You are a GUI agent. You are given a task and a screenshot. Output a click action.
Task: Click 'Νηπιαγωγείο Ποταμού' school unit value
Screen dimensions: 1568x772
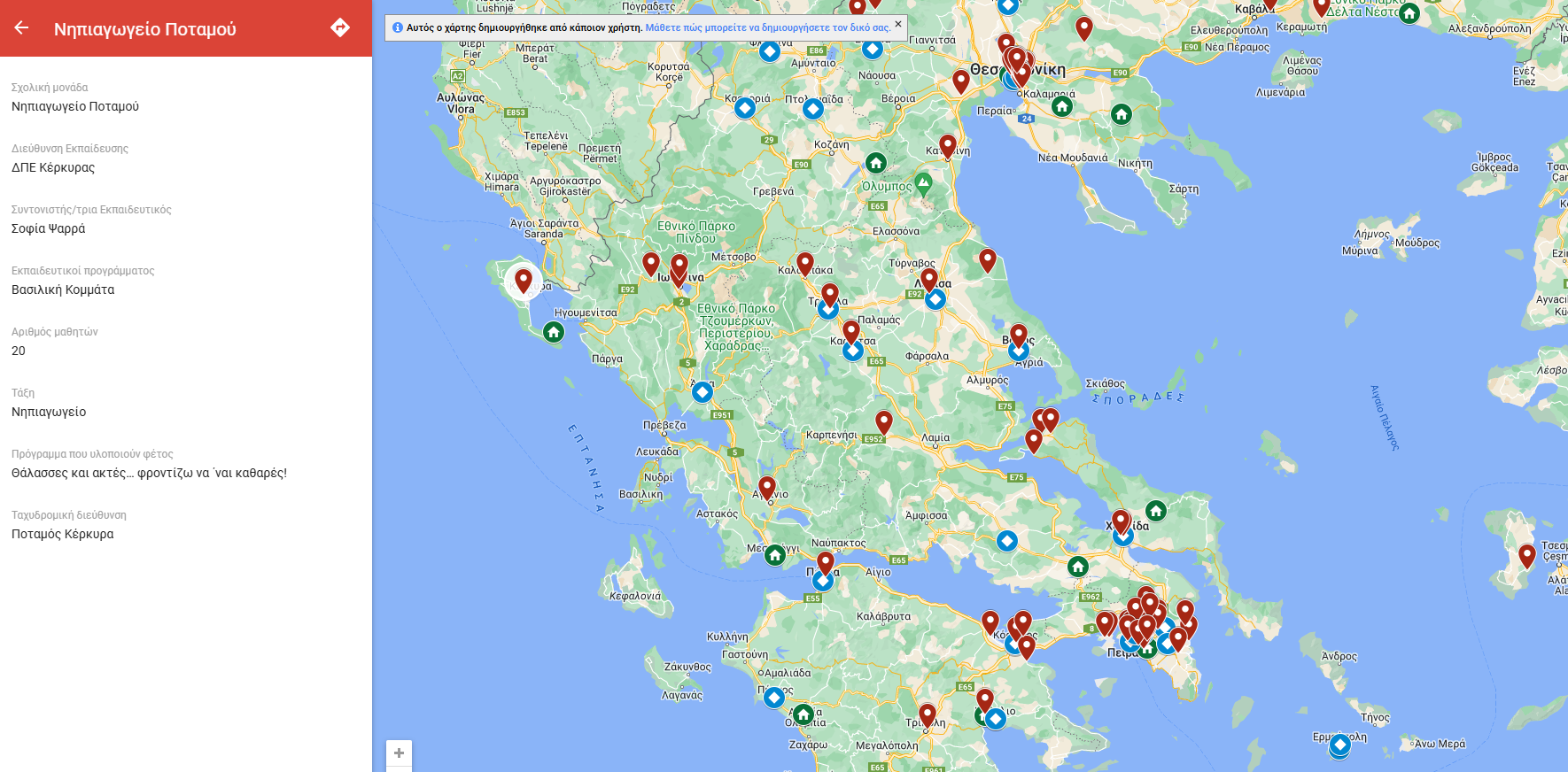(x=75, y=106)
